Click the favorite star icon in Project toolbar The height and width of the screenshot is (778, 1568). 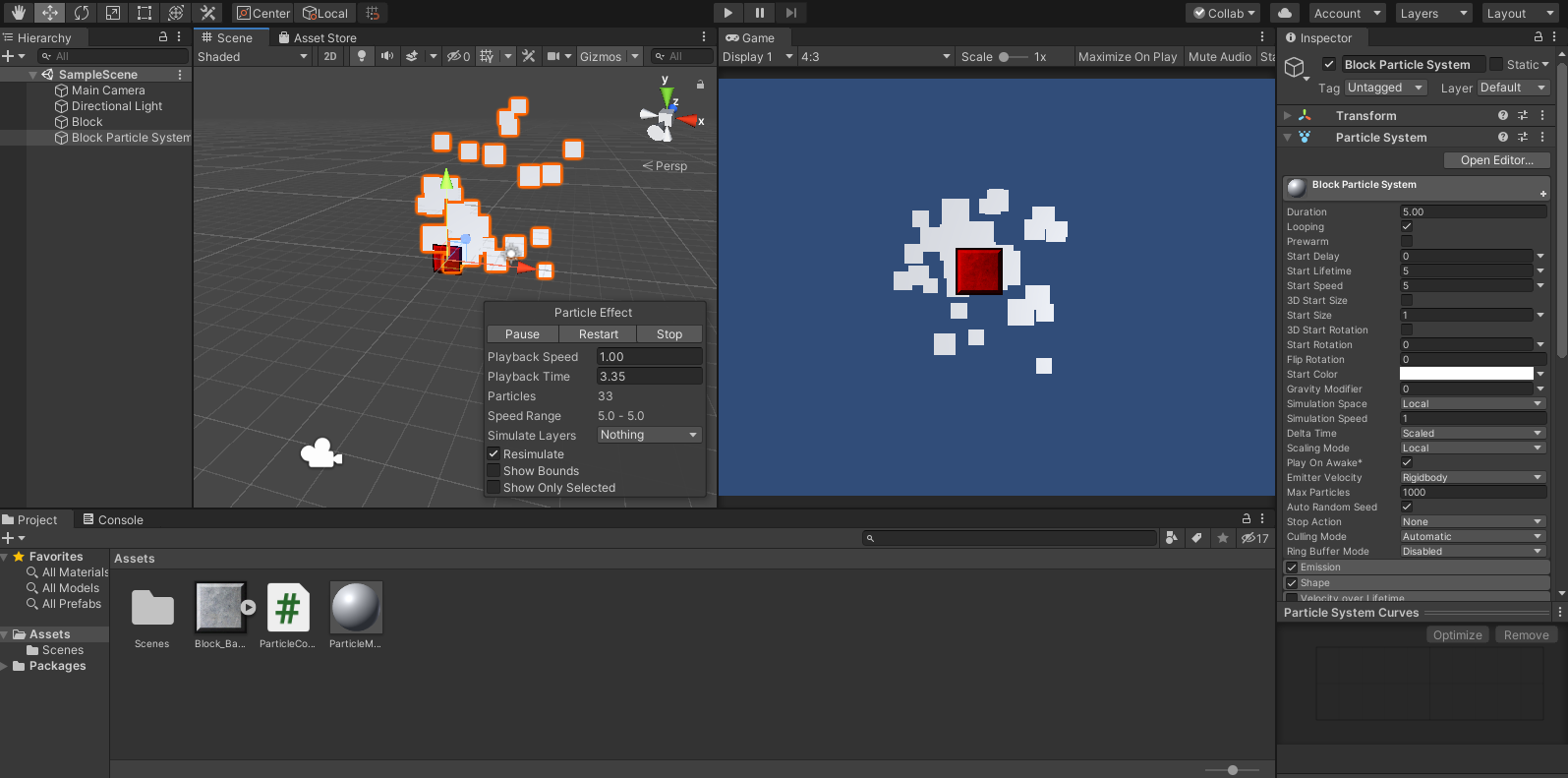pos(1223,538)
